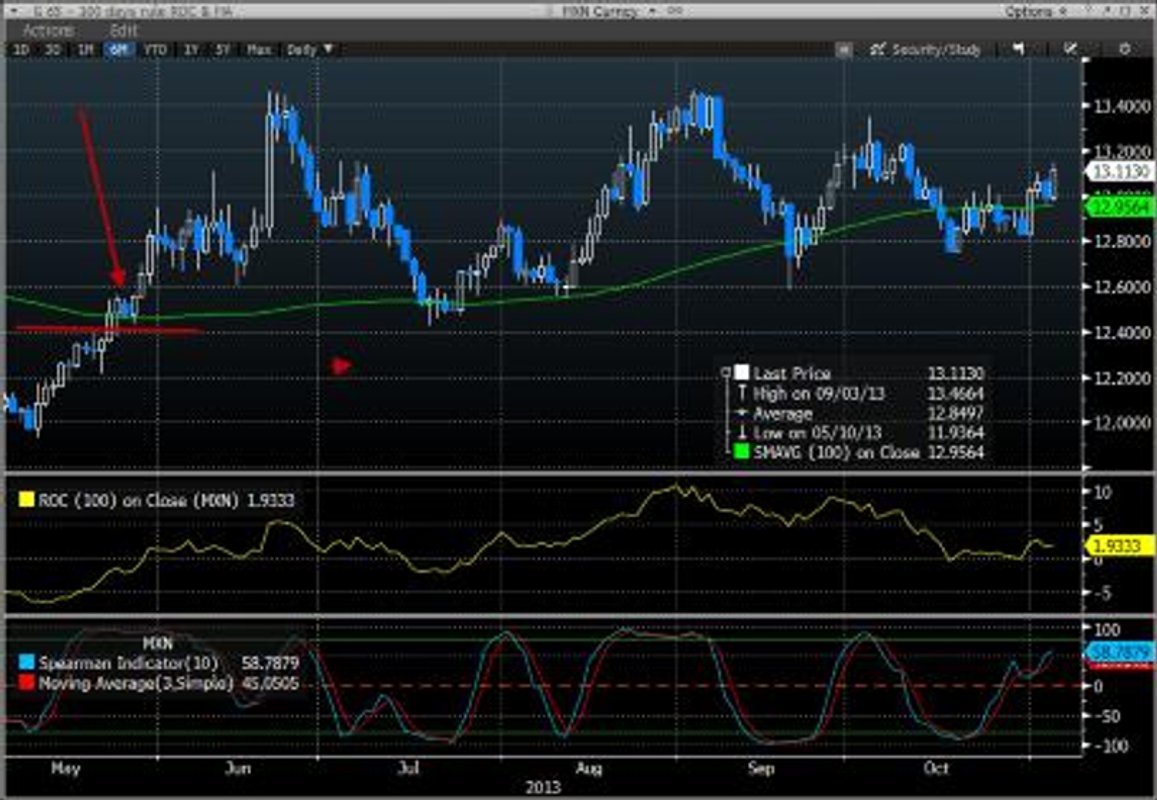Open the Edit menu

coord(124,30)
